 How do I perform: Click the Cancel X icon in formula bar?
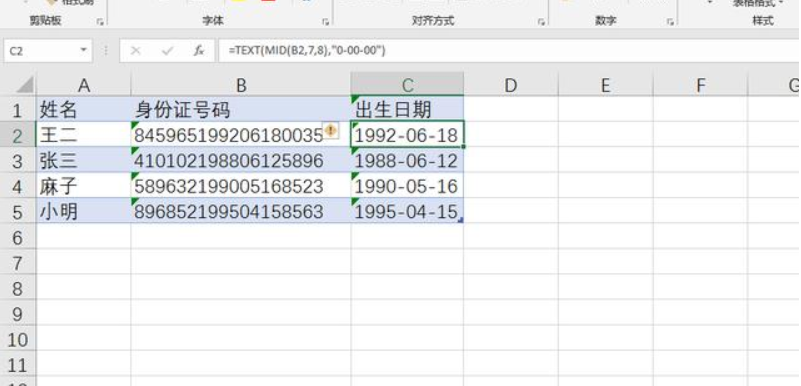(x=136, y=51)
